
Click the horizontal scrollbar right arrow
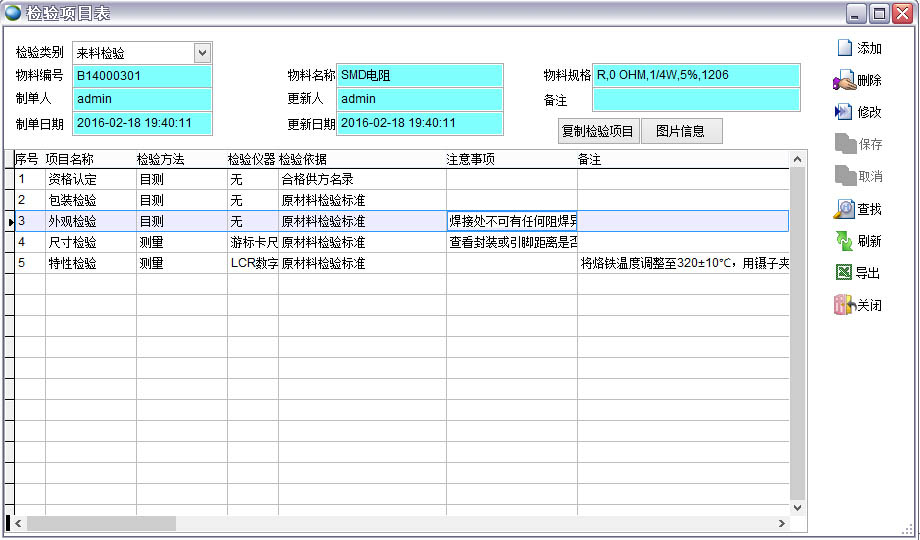coord(783,524)
